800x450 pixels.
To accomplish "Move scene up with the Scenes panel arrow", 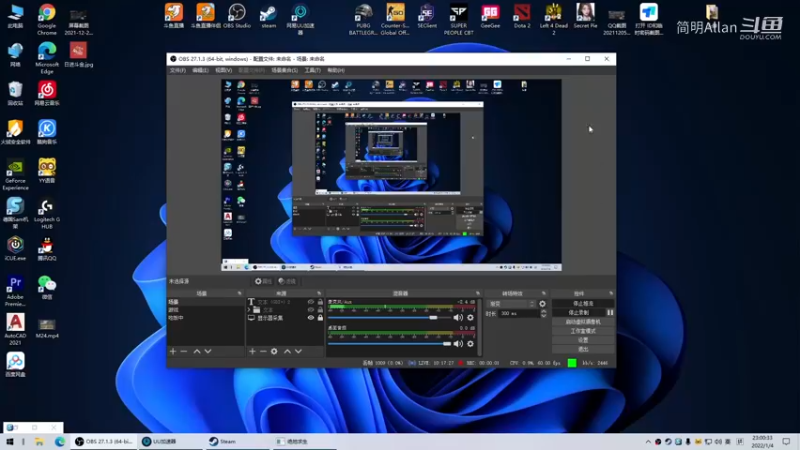I will point(197,351).
